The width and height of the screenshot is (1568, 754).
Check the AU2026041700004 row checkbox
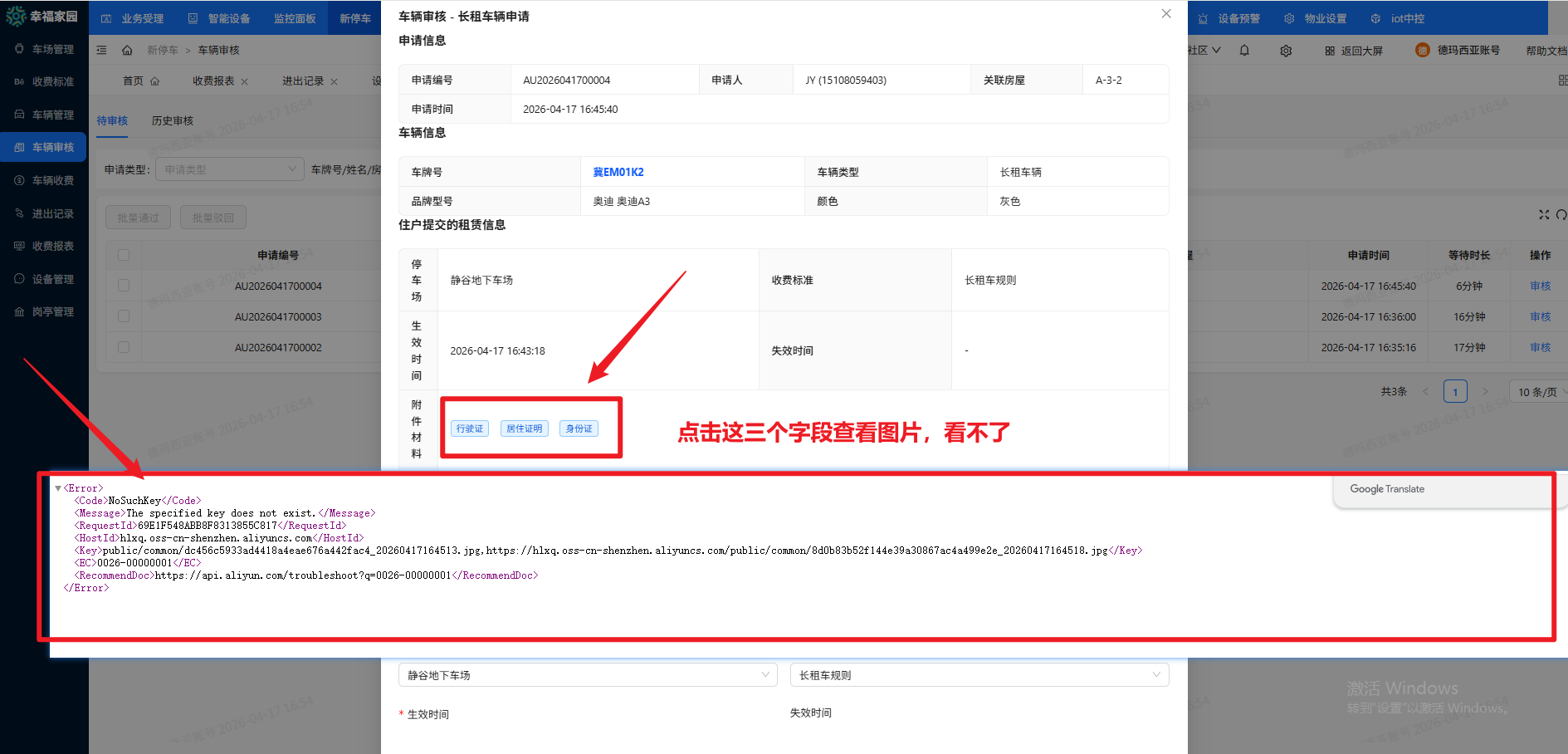(123, 285)
